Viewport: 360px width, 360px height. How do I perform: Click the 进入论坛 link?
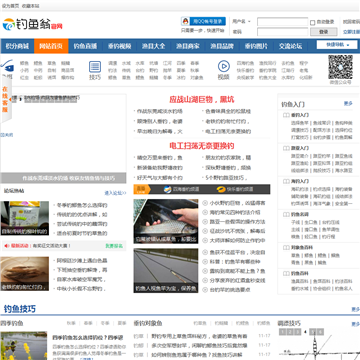[x=115, y=193]
